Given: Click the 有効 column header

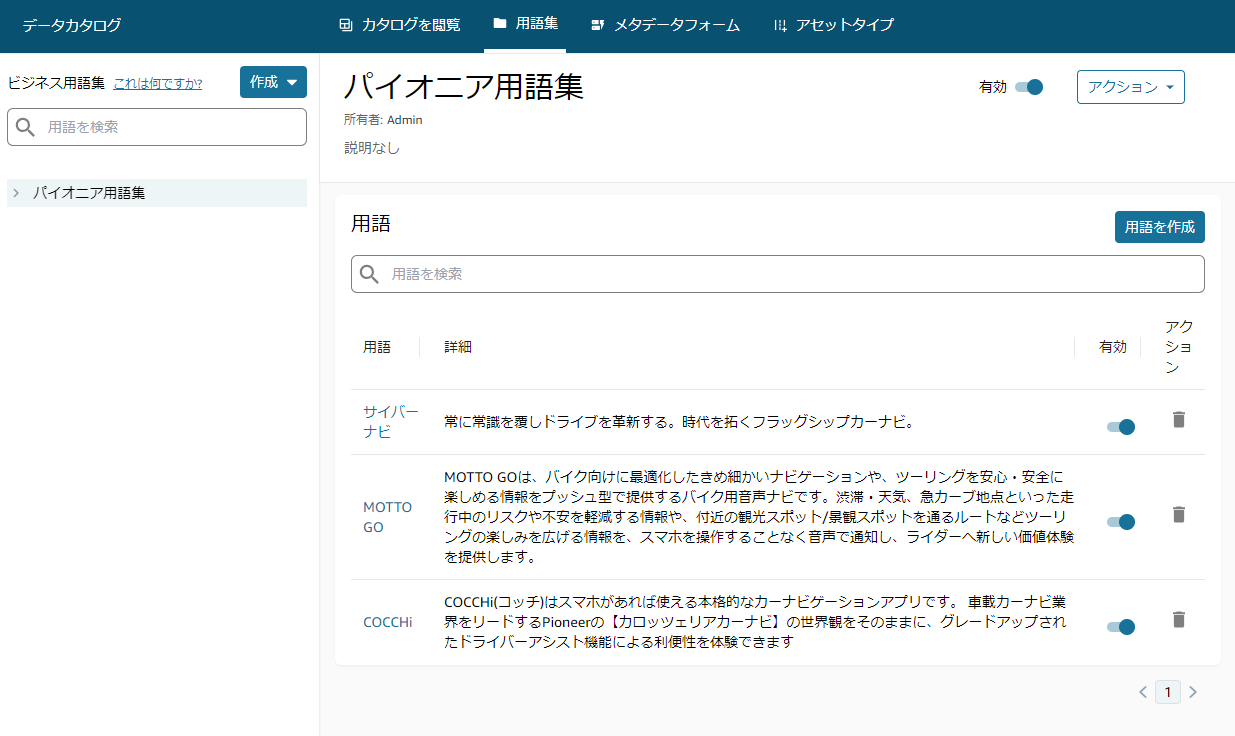Looking at the screenshot, I should coord(1113,347).
